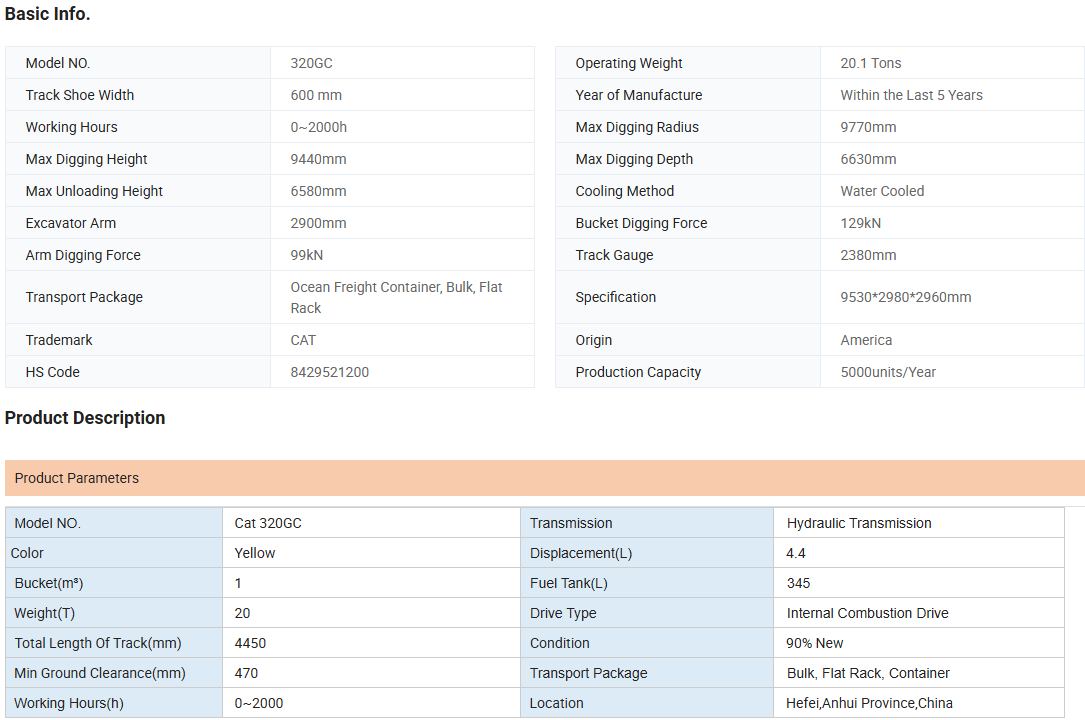Click the Drive Type label cell
Image resolution: width=1085 pixels, height=720 pixels.
pyautogui.click(x=647, y=613)
